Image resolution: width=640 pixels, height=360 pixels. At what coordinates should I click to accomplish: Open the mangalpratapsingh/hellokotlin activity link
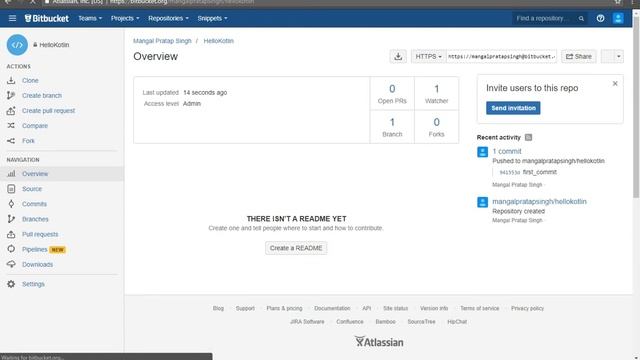coord(539,201)
